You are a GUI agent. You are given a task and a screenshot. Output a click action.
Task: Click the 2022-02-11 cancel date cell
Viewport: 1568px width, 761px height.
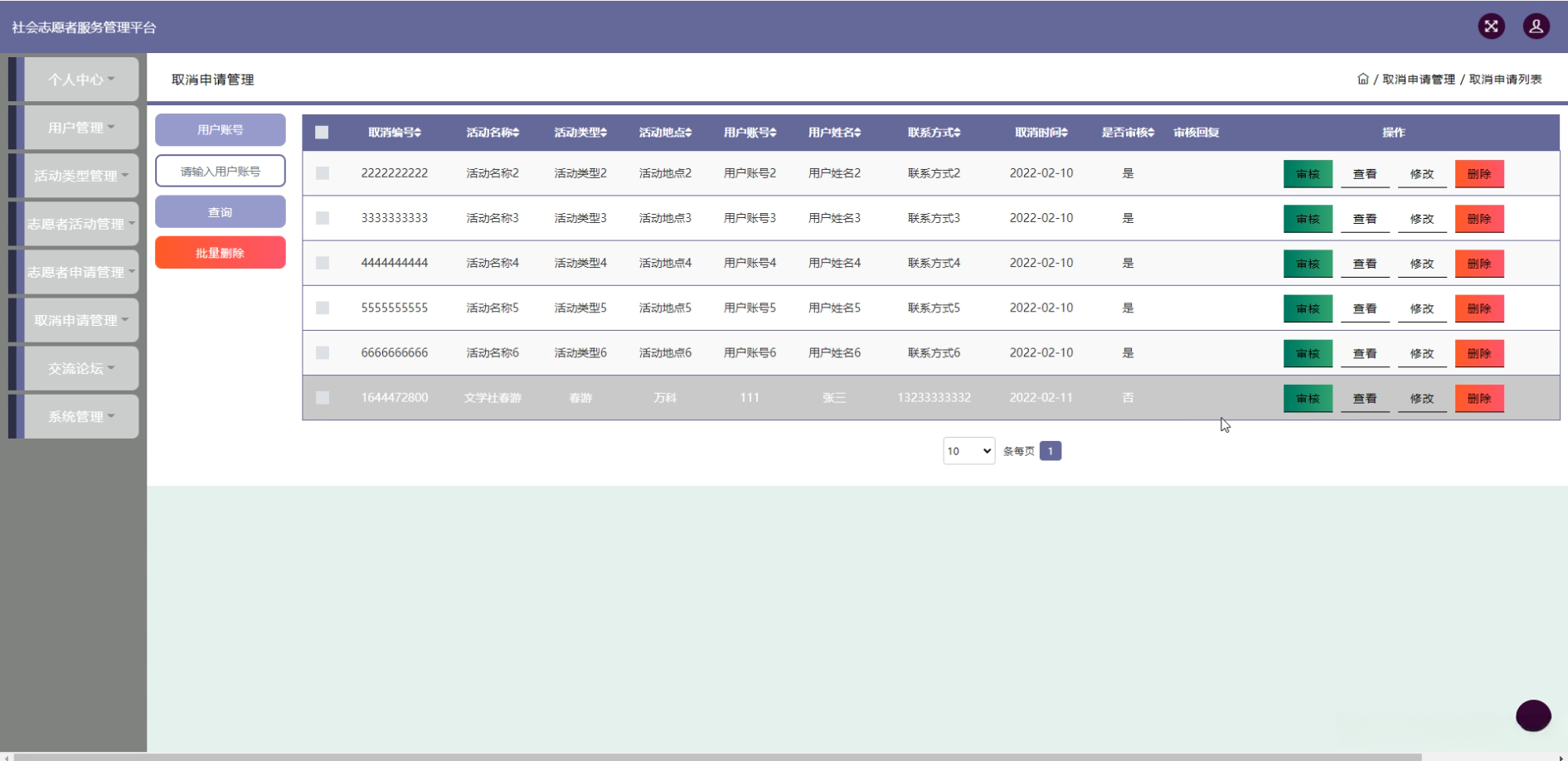[1041, 398]
